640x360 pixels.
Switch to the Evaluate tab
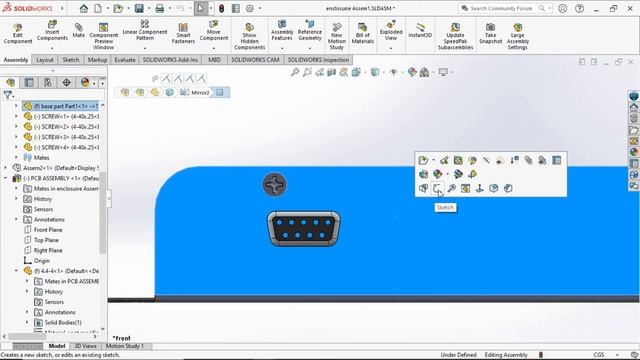tap(125, 60)
